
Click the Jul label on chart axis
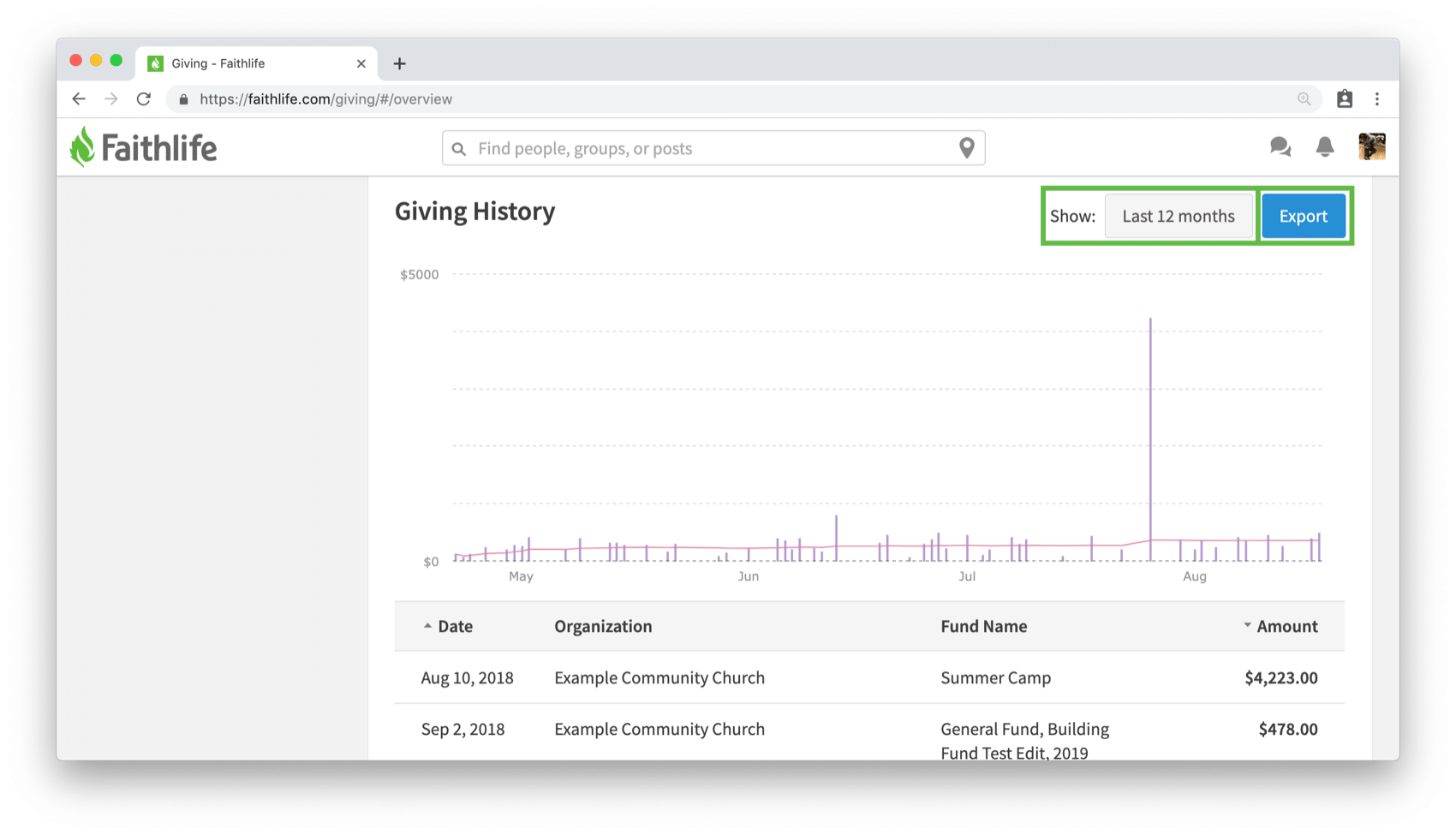point(967,576)
